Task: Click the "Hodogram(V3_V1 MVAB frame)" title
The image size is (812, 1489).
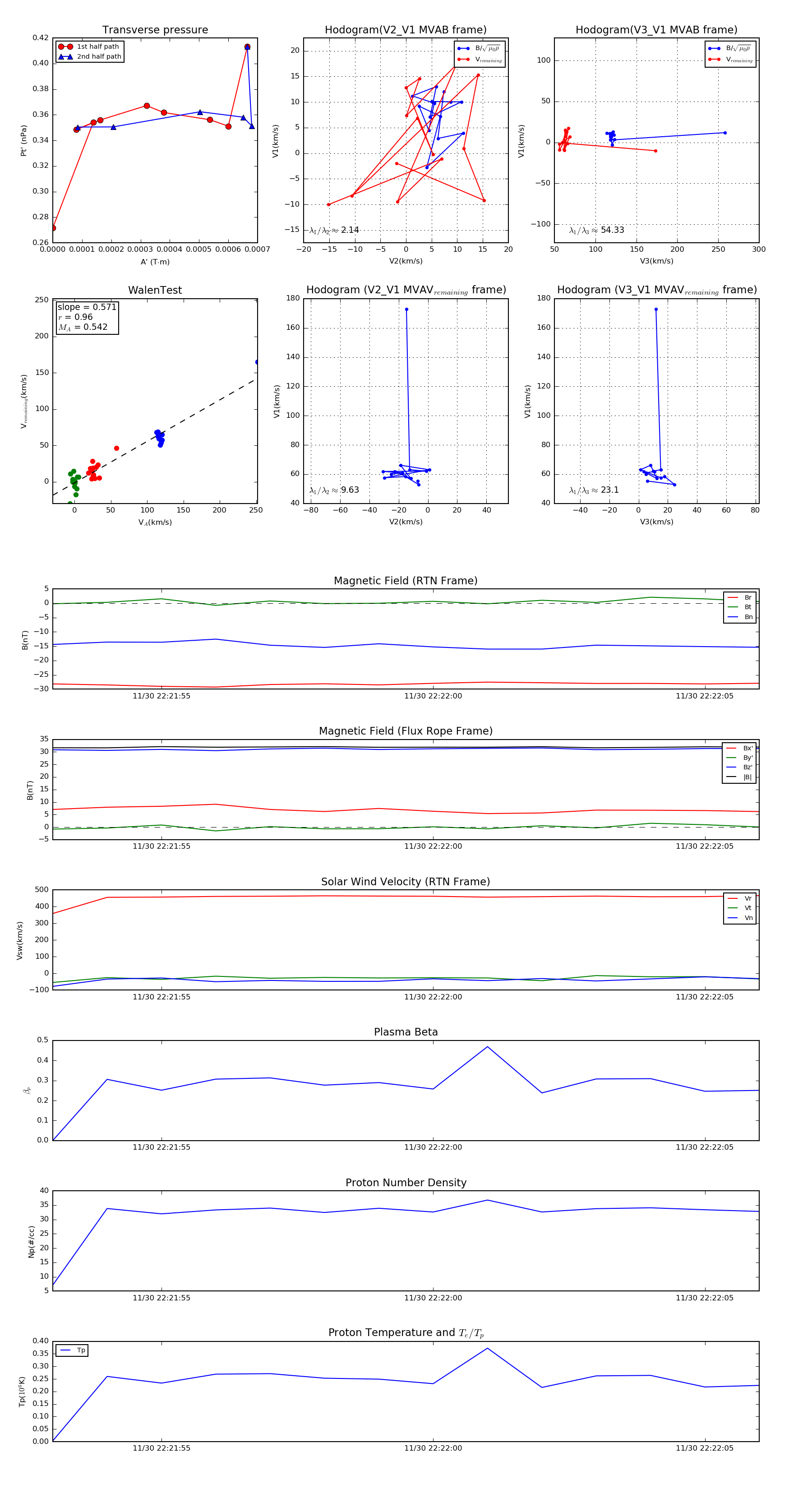Action: click(656, 30)
